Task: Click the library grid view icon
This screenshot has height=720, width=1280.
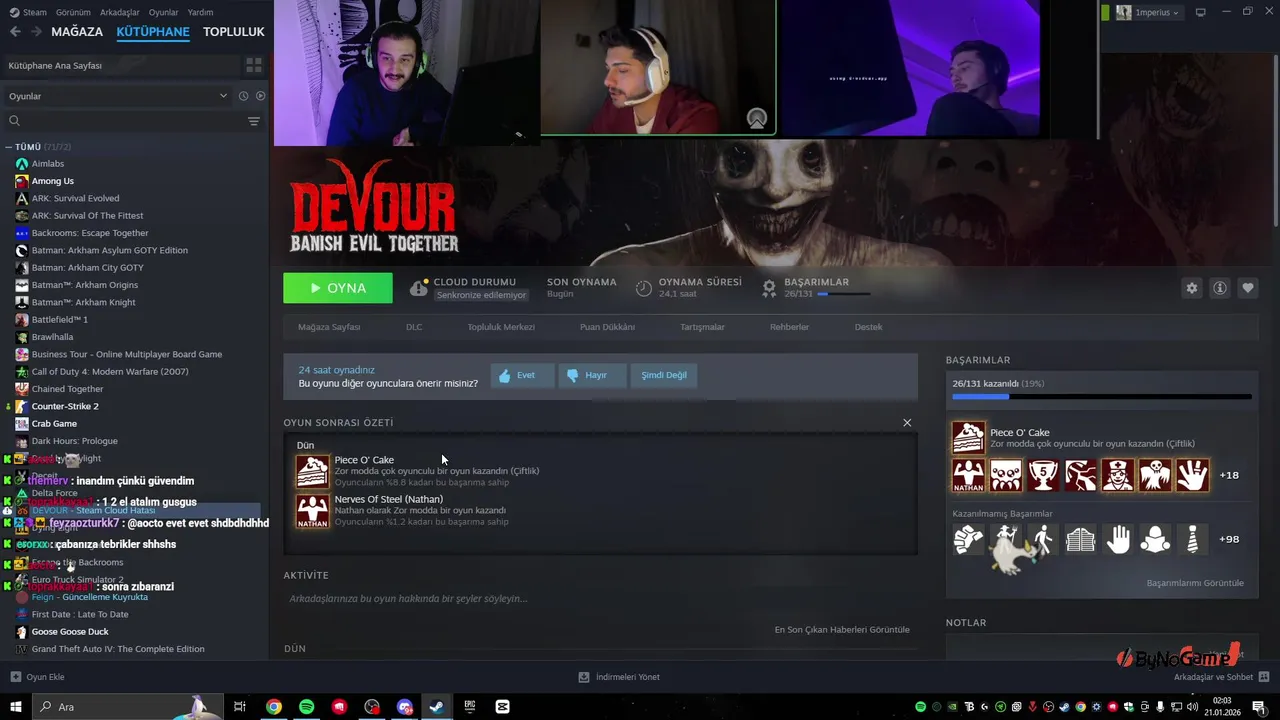Action: (x=254, y=65)
